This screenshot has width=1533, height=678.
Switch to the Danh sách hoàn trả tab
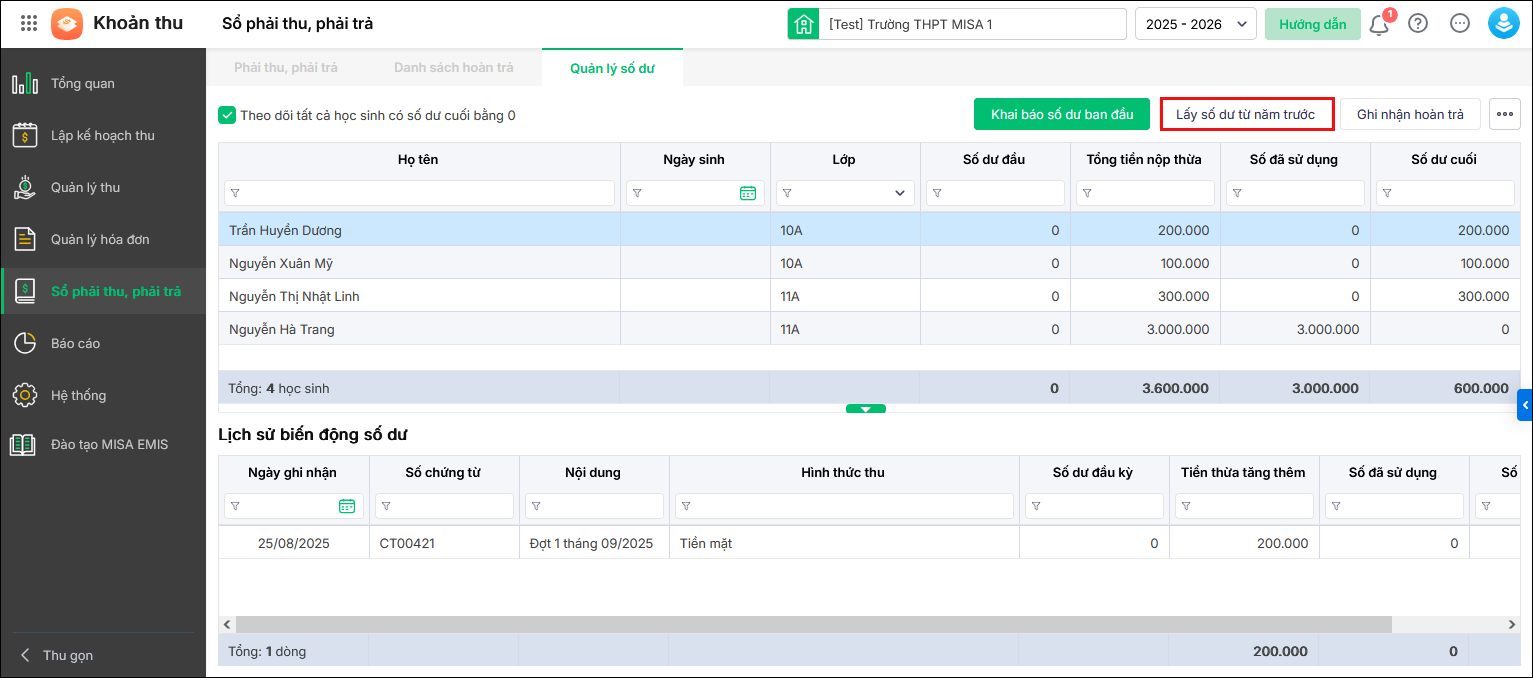[x=453, y=68]
